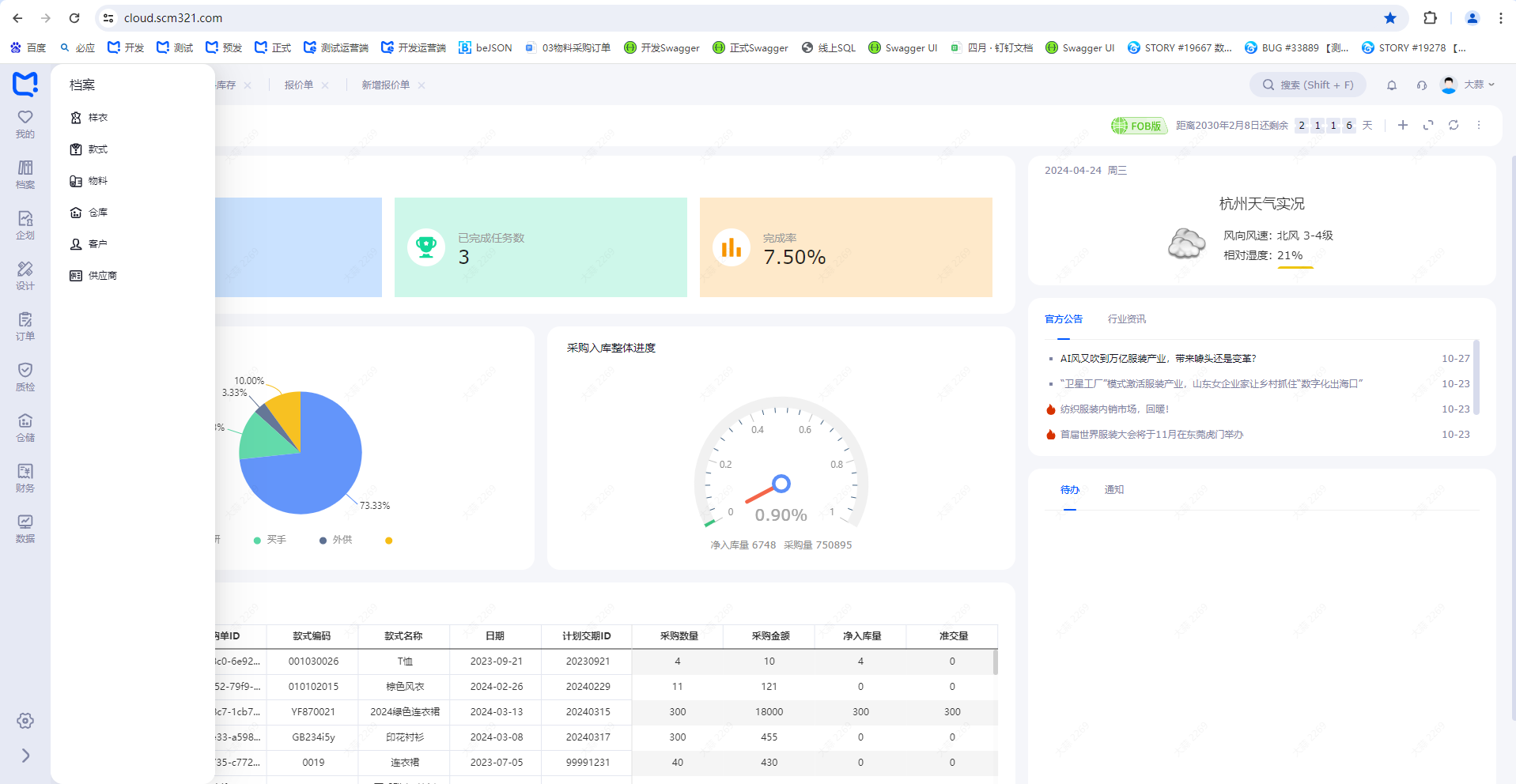
Task: Expand the sidebar with bottom arrow
Action: click(x=25, y=756)
